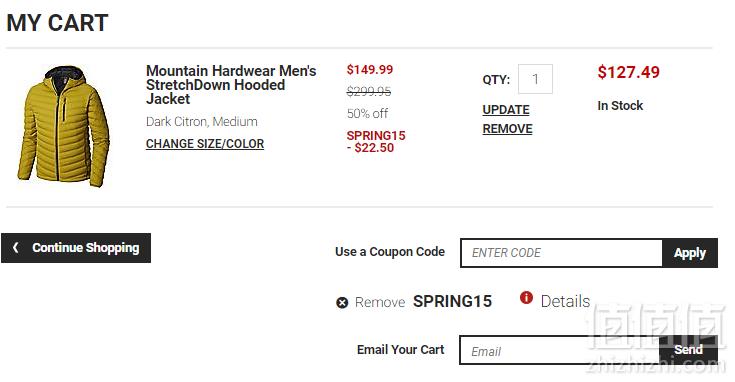
Task: Click the CHANGE SIZE/COLOR link
Action: [205, 144]
